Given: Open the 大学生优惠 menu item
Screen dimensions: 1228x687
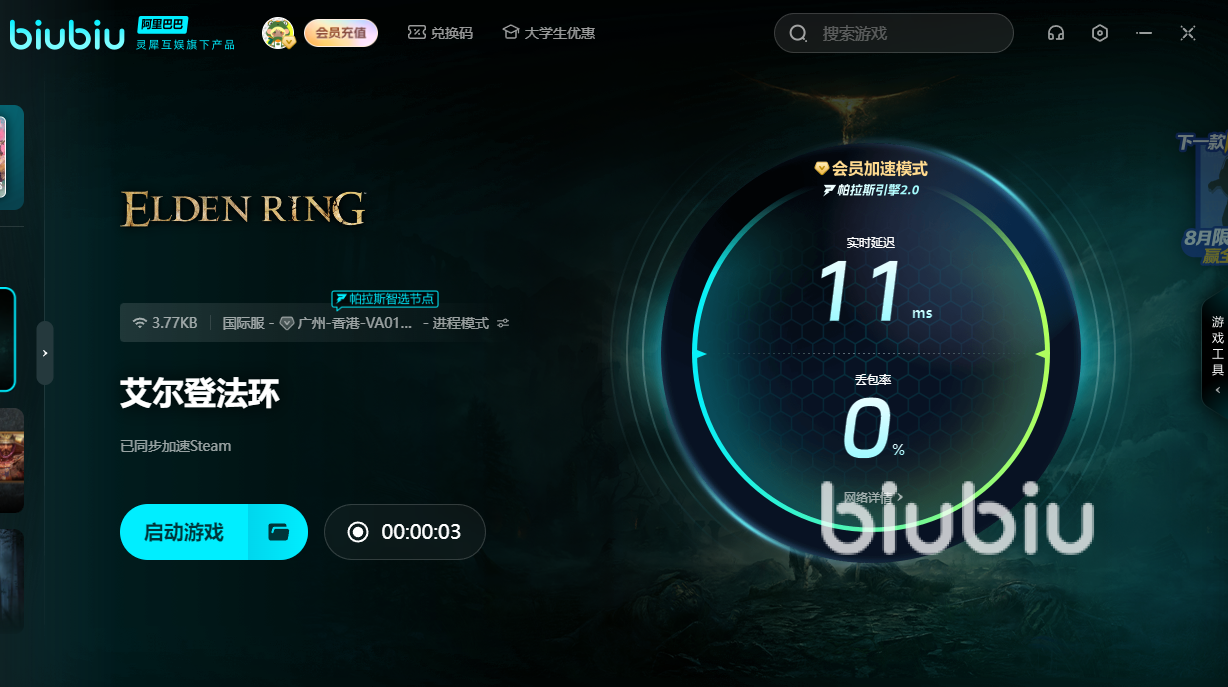Looking at the screenshot, I should [548, 33].
